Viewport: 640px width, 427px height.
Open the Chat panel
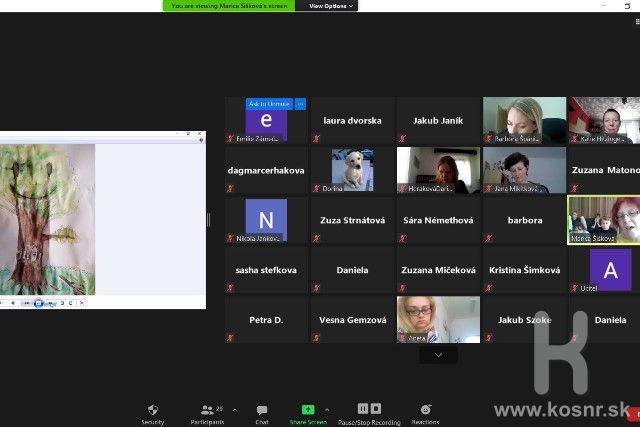click(262, 410)
